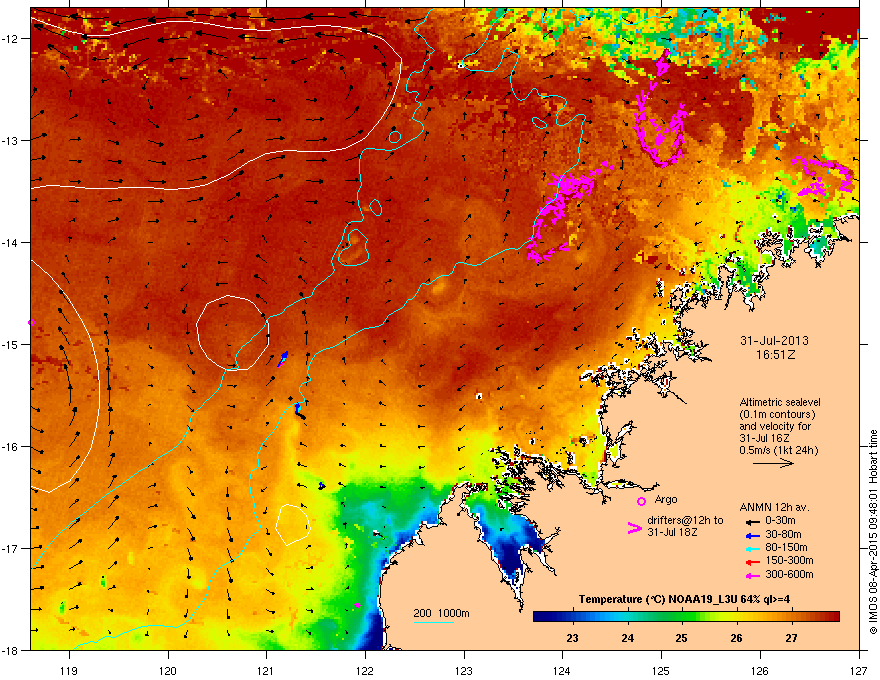Screen dimensions: 880x680
Task: Click the '0.5m/s (1kt 24h)' scale text
Action: pyautogui.click(x=778, y=451)
